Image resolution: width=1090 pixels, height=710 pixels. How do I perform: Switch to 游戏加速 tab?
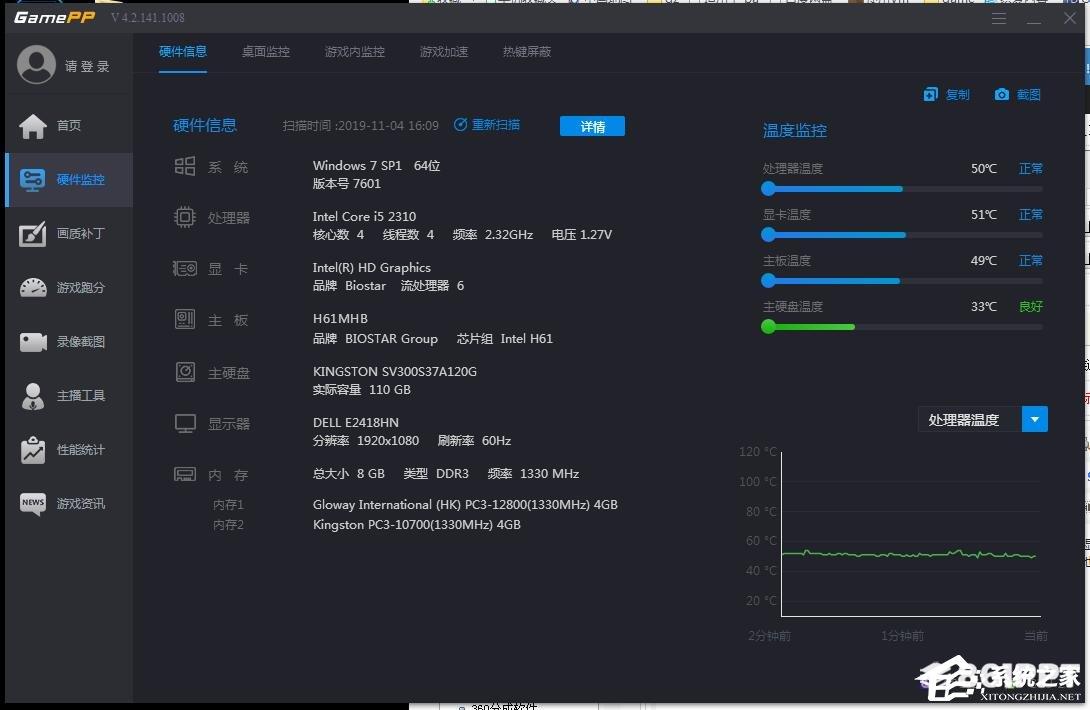point(444,51)
